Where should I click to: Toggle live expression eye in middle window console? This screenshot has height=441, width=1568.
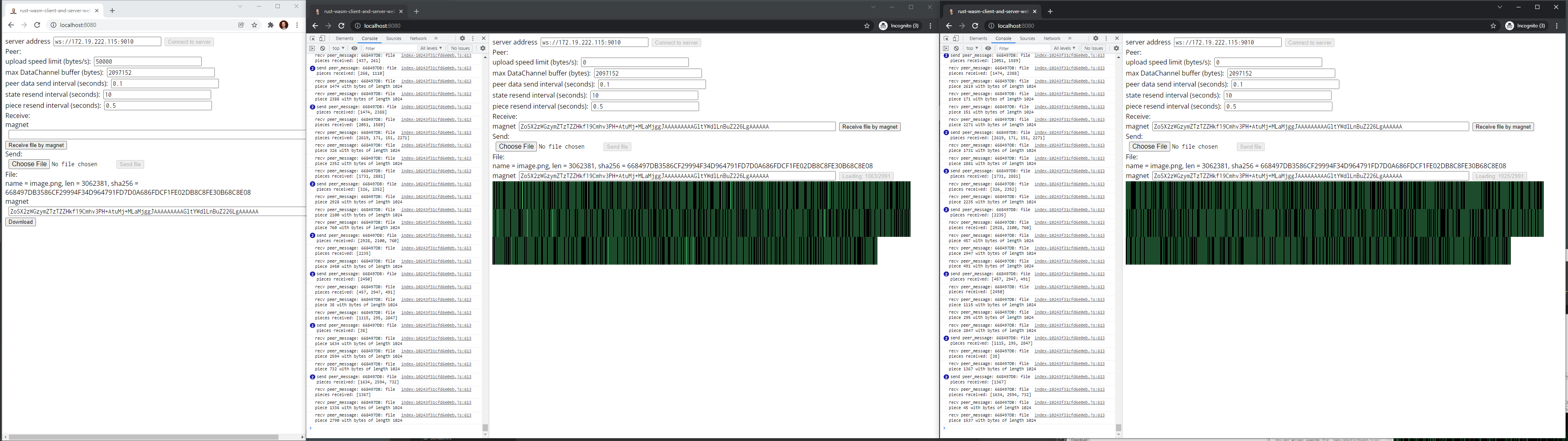(x=354, y=48)
